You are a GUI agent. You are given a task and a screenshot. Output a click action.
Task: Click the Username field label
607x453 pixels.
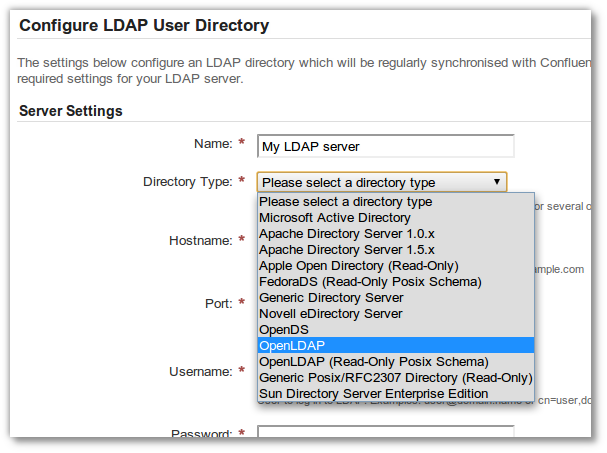pyautogui.click(x=198, y=371)
